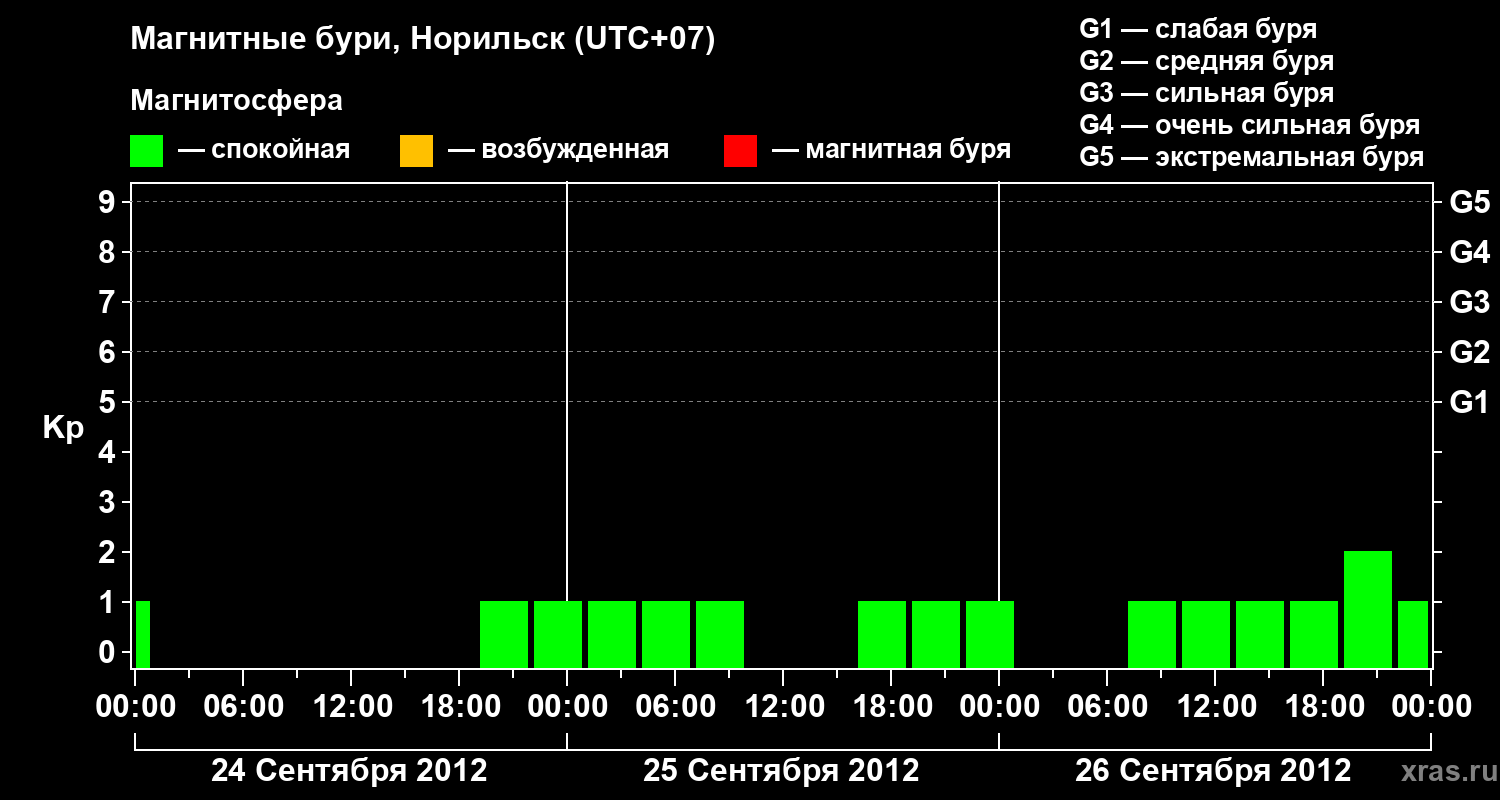Click 'G3 — сильная буря' description
This screenshot has height=800, width=1500.
1206,93
